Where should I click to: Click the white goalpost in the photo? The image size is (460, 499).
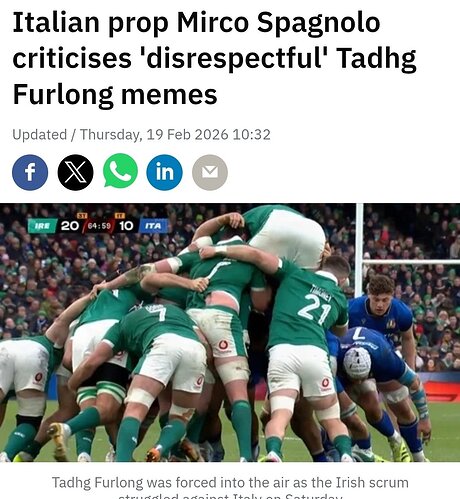[x=359, y=250]
